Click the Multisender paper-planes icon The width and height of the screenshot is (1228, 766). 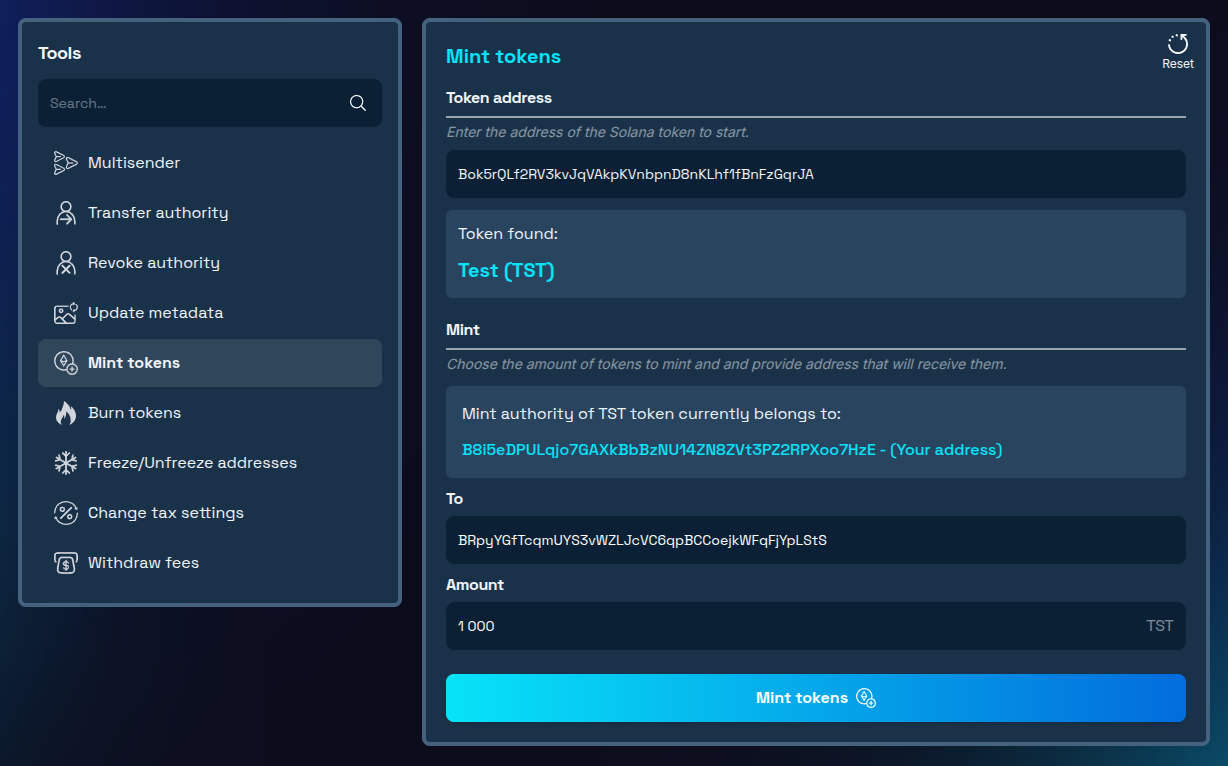pyautogui.click(x=65, y=163)
